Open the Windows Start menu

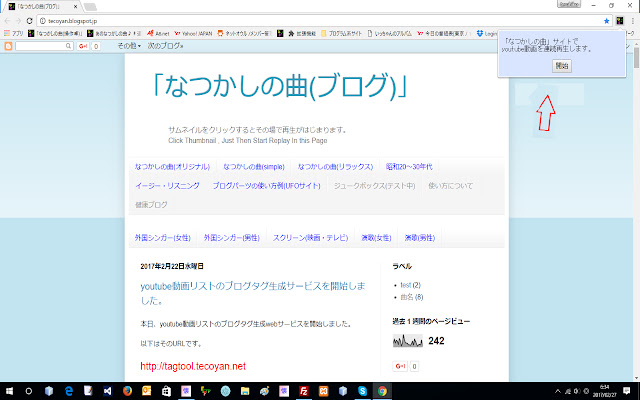(8, 390)
